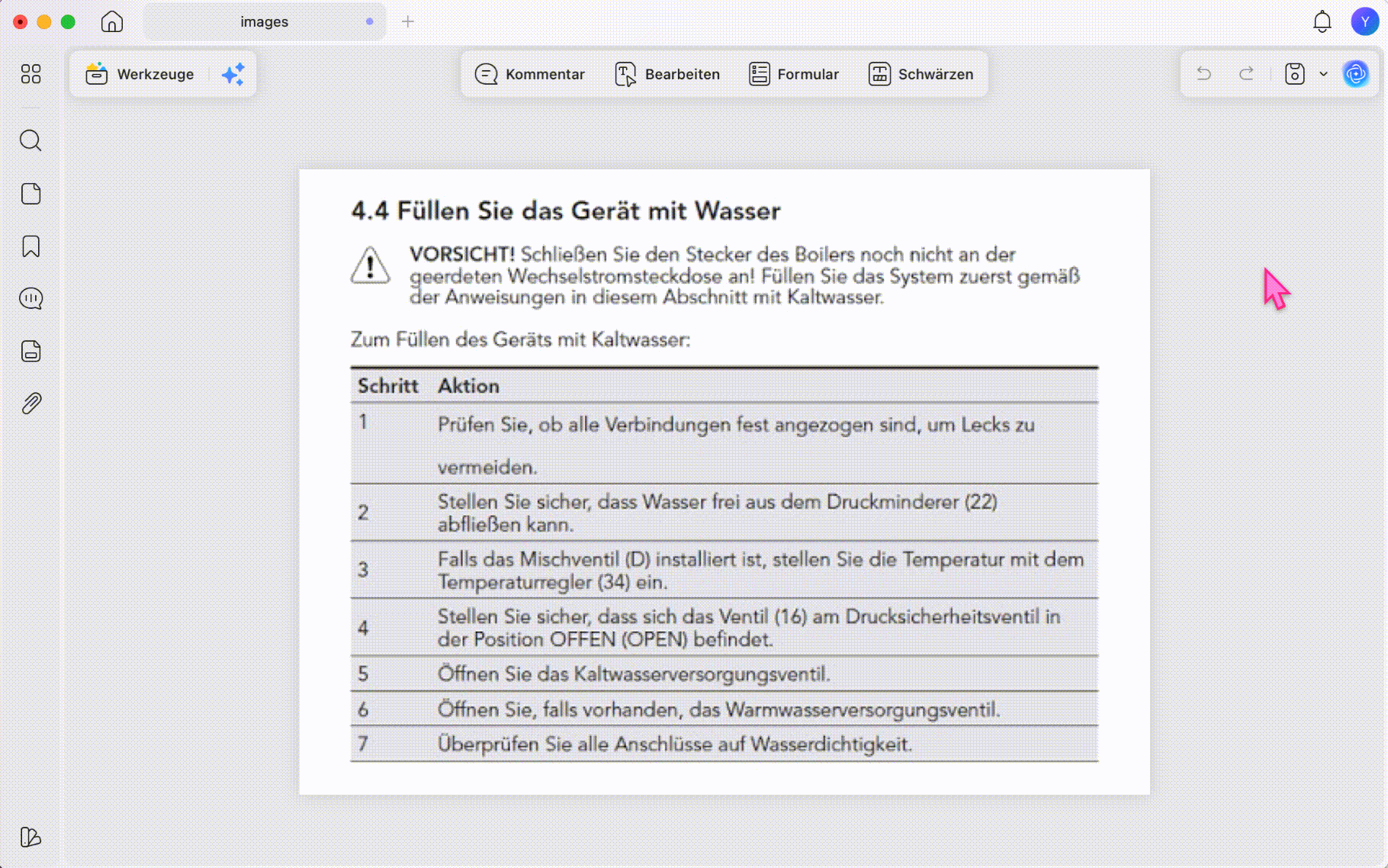This screenshot has height=868, width=1388.
Task: Click the unsaved-changes dot on images tab
Action: [370, 21]
